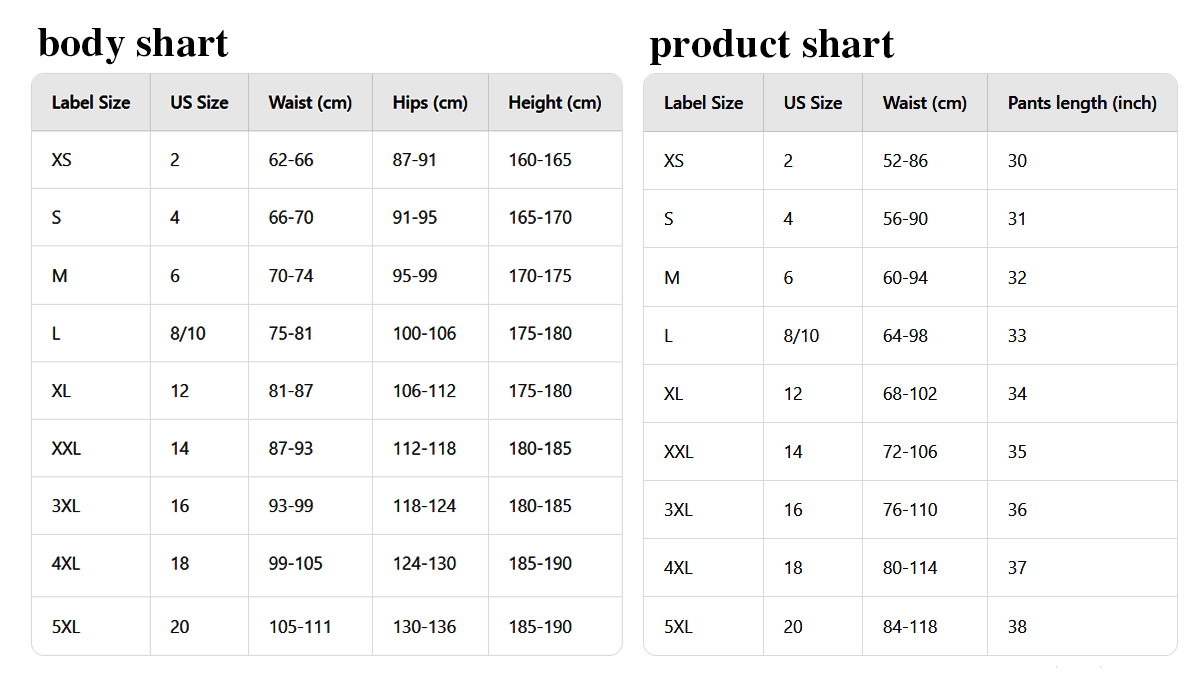The image size is (1200, 700).
Task: Click product waist value 68-102
Action: (910, 394)
